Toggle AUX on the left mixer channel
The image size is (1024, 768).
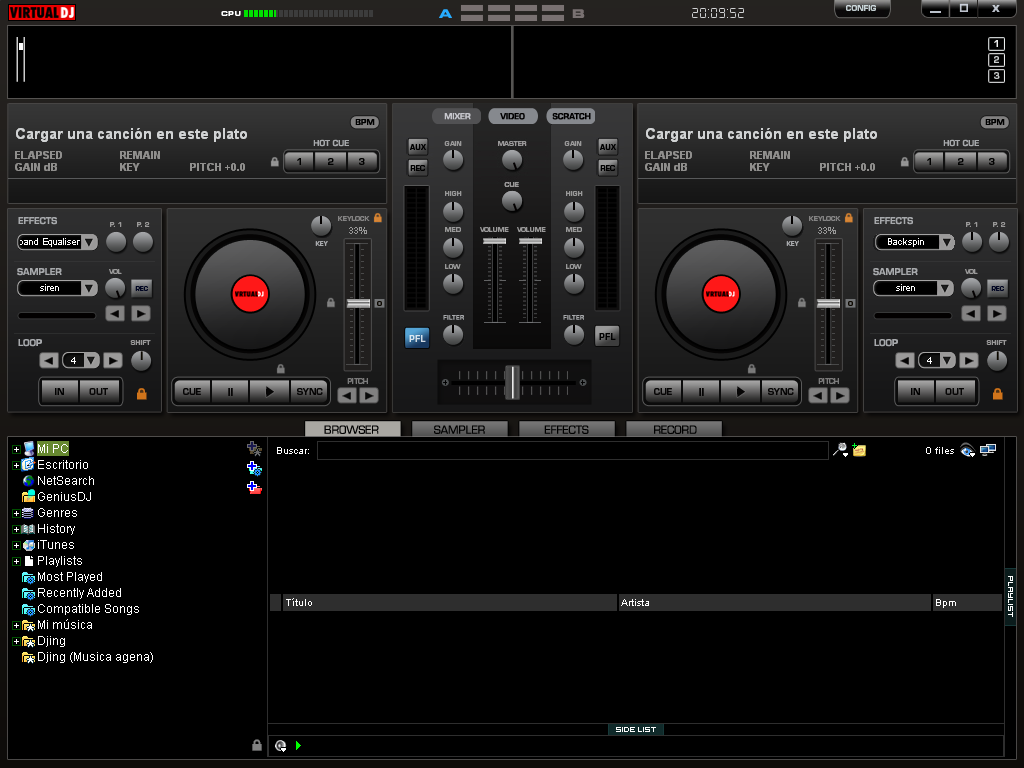417,146
